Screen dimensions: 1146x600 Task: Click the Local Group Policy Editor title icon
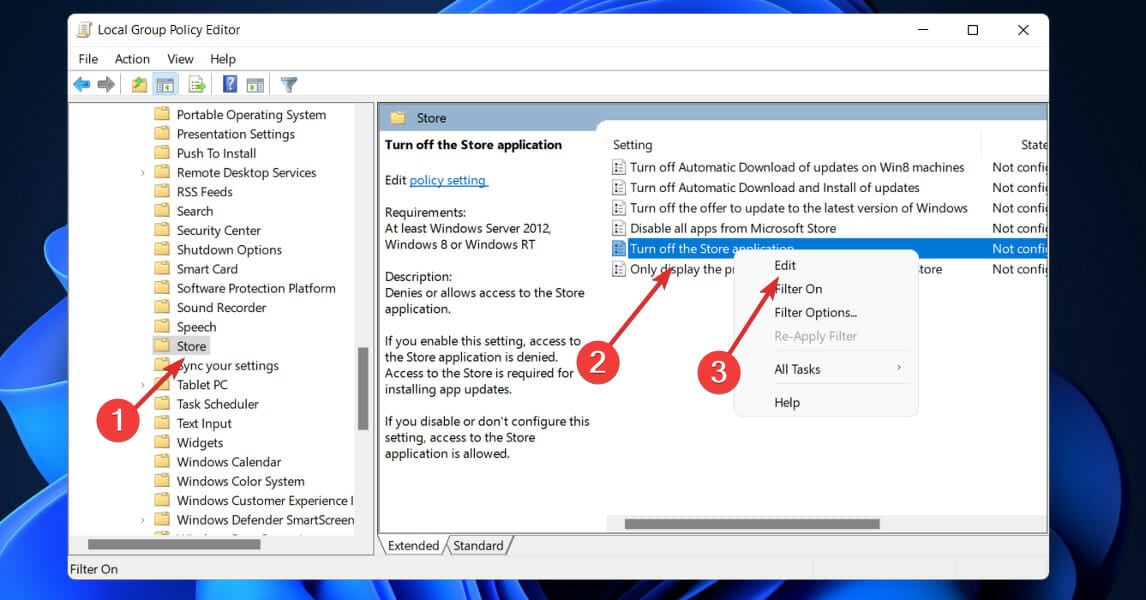(x=85, y=30)
